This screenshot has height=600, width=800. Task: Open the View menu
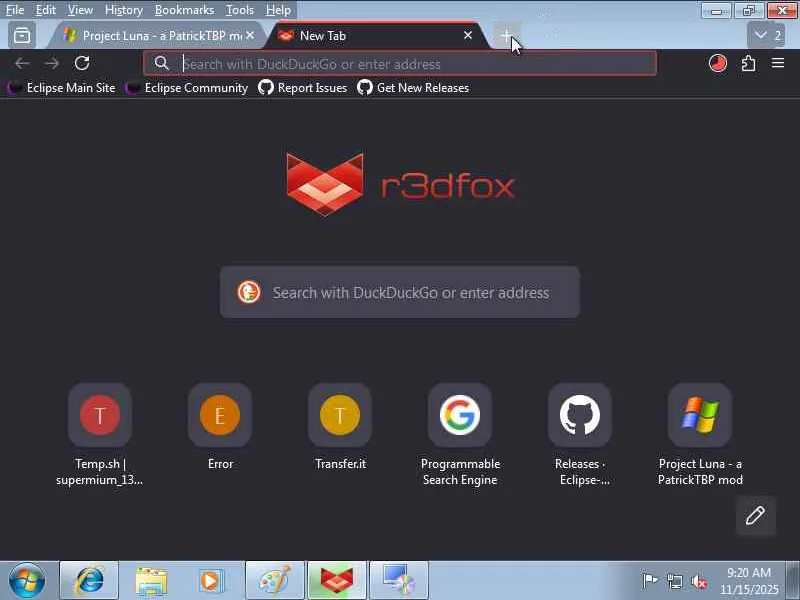coord(80,10)
